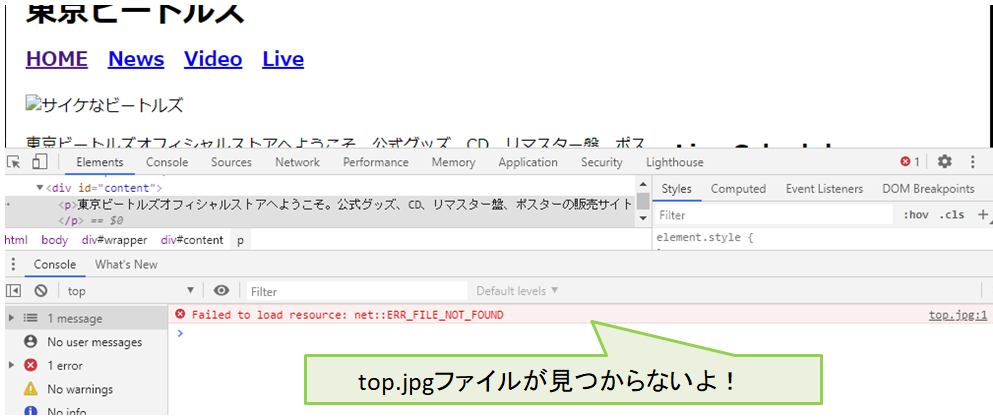Click the broken image placeholder icon
Image resolution: width=993 pixels, height=419 pixels.
[x=32, y=102]
